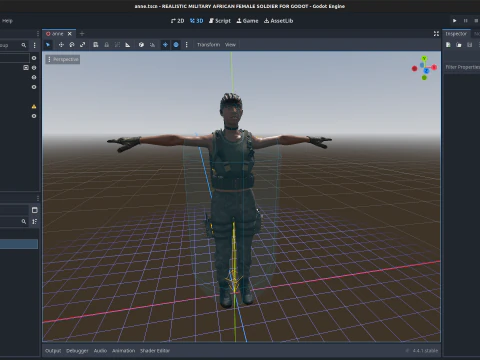Toggle preview sunlight button
The width and height of the screenshot is (480, 360).
pos(165,45)
